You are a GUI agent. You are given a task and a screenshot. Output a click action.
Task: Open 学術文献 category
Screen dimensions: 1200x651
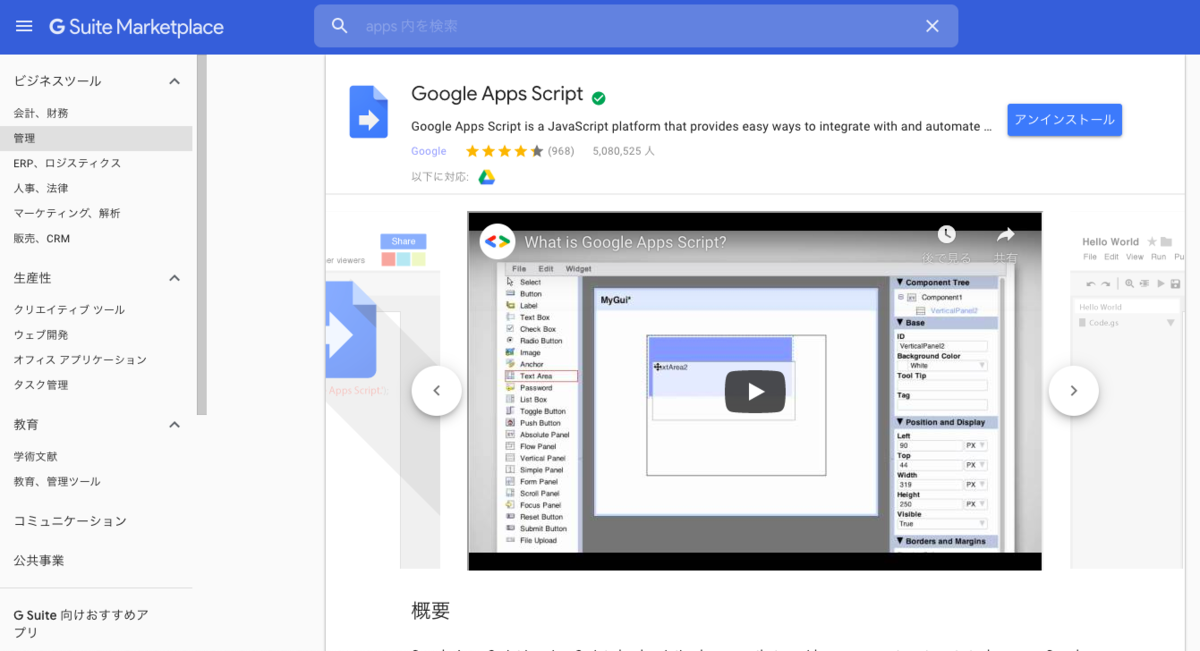pyautogui.click(x=35, y=456)
